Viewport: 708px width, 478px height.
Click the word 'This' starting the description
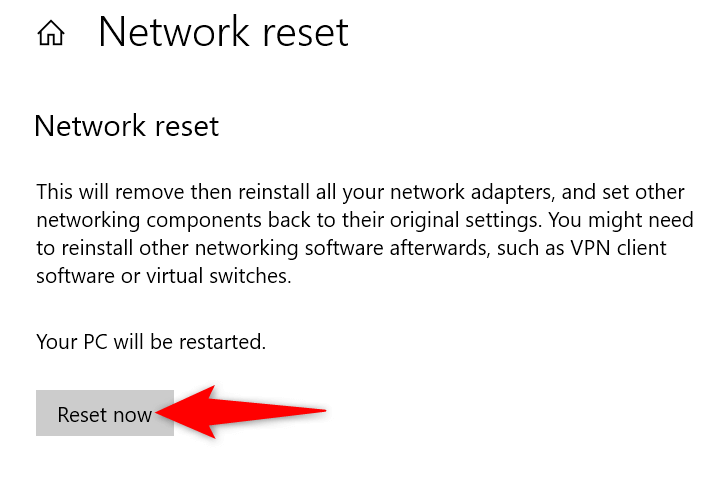tap(56, 191)
